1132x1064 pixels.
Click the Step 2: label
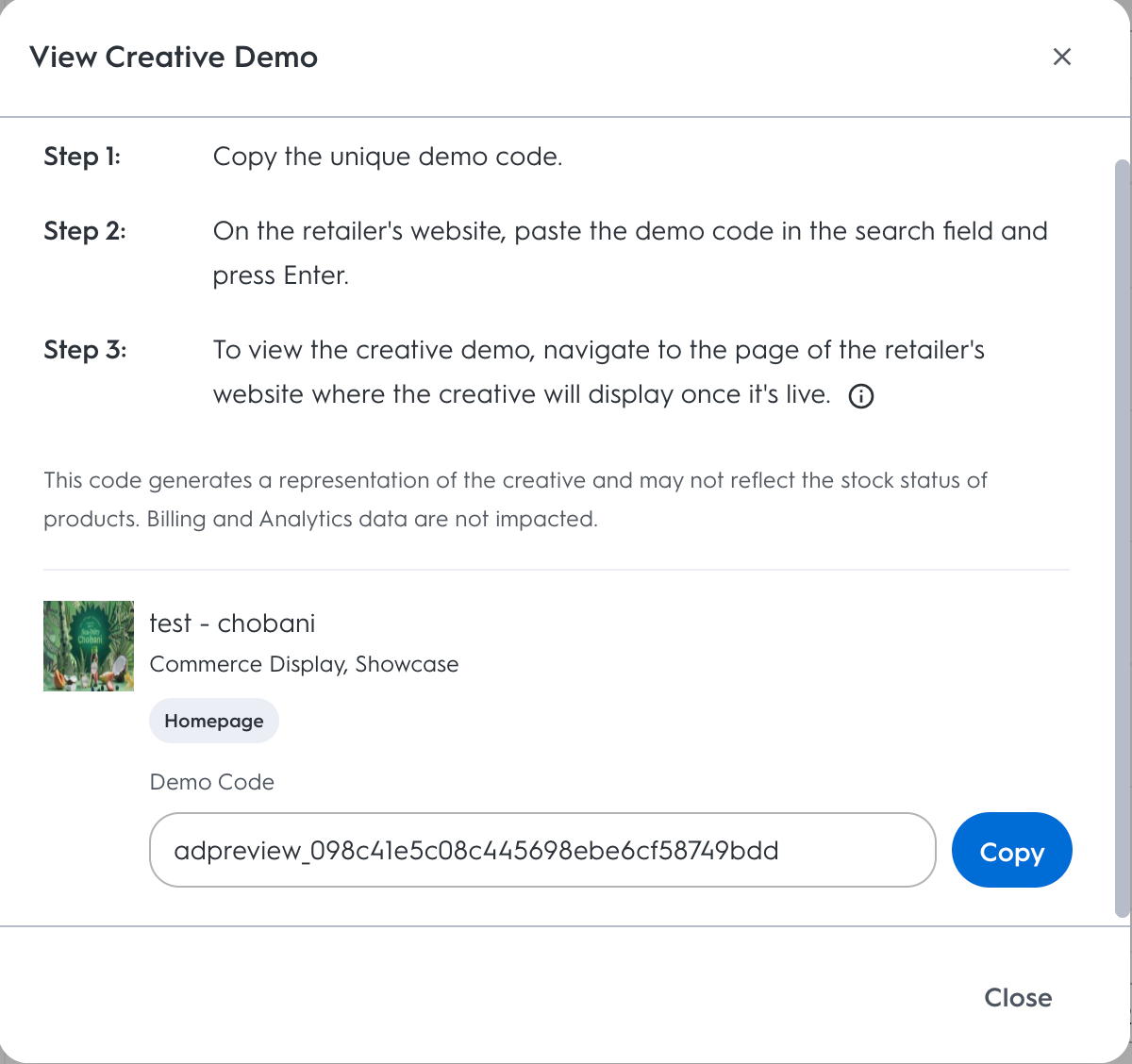[85, 231]
